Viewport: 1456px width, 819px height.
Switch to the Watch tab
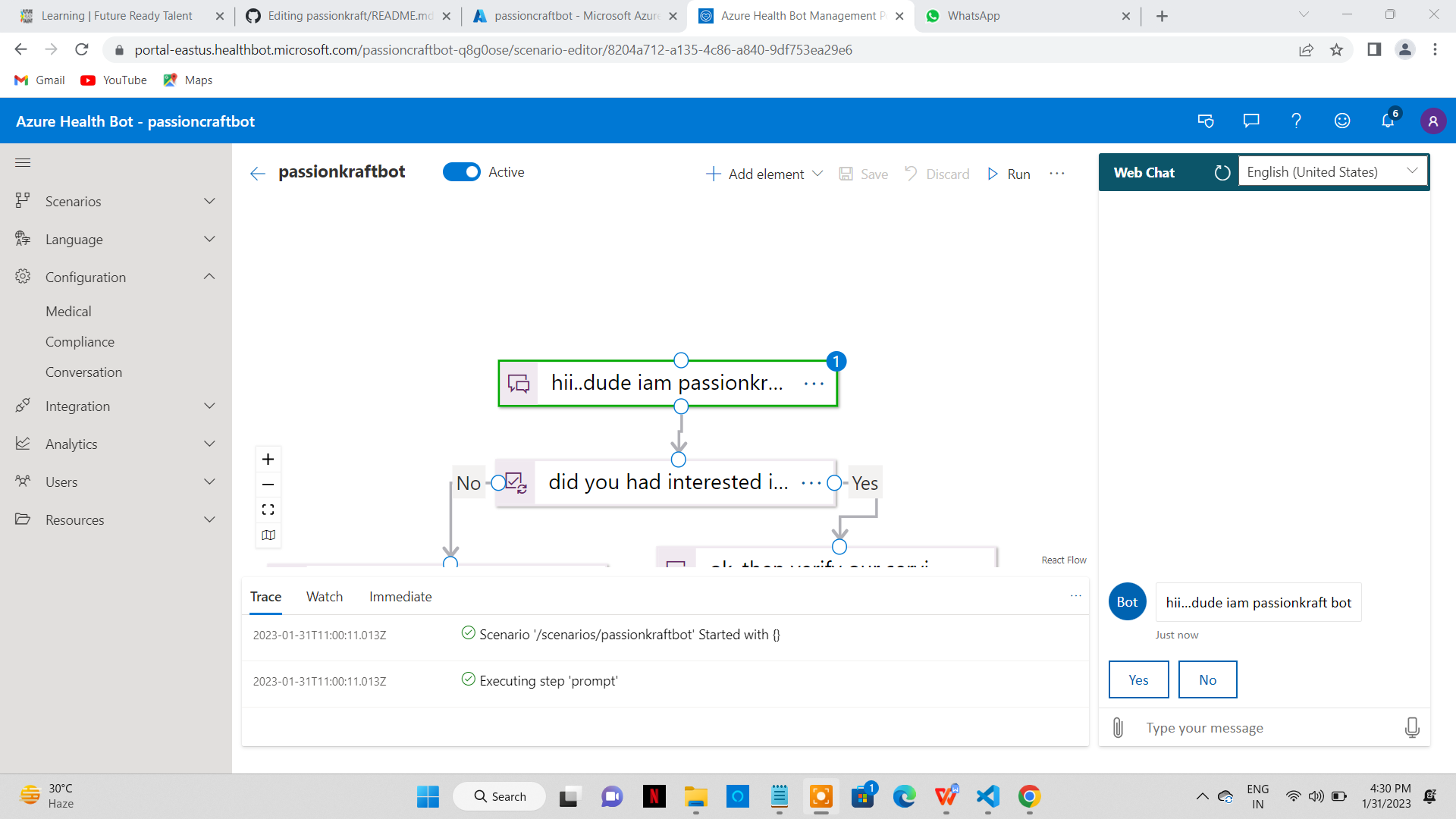point(324,597)
